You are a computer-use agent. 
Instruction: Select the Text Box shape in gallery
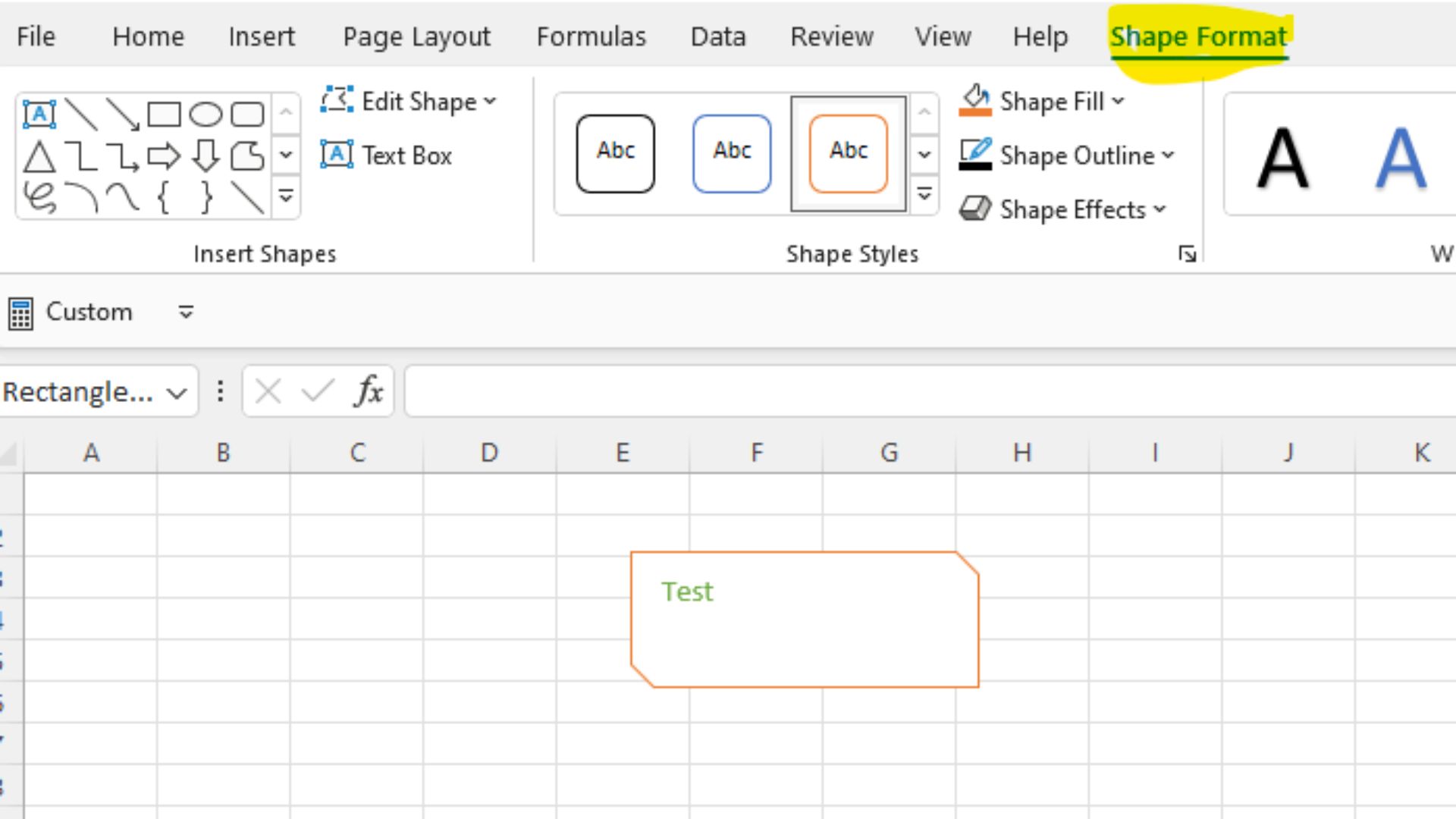[x=39, y=115]
